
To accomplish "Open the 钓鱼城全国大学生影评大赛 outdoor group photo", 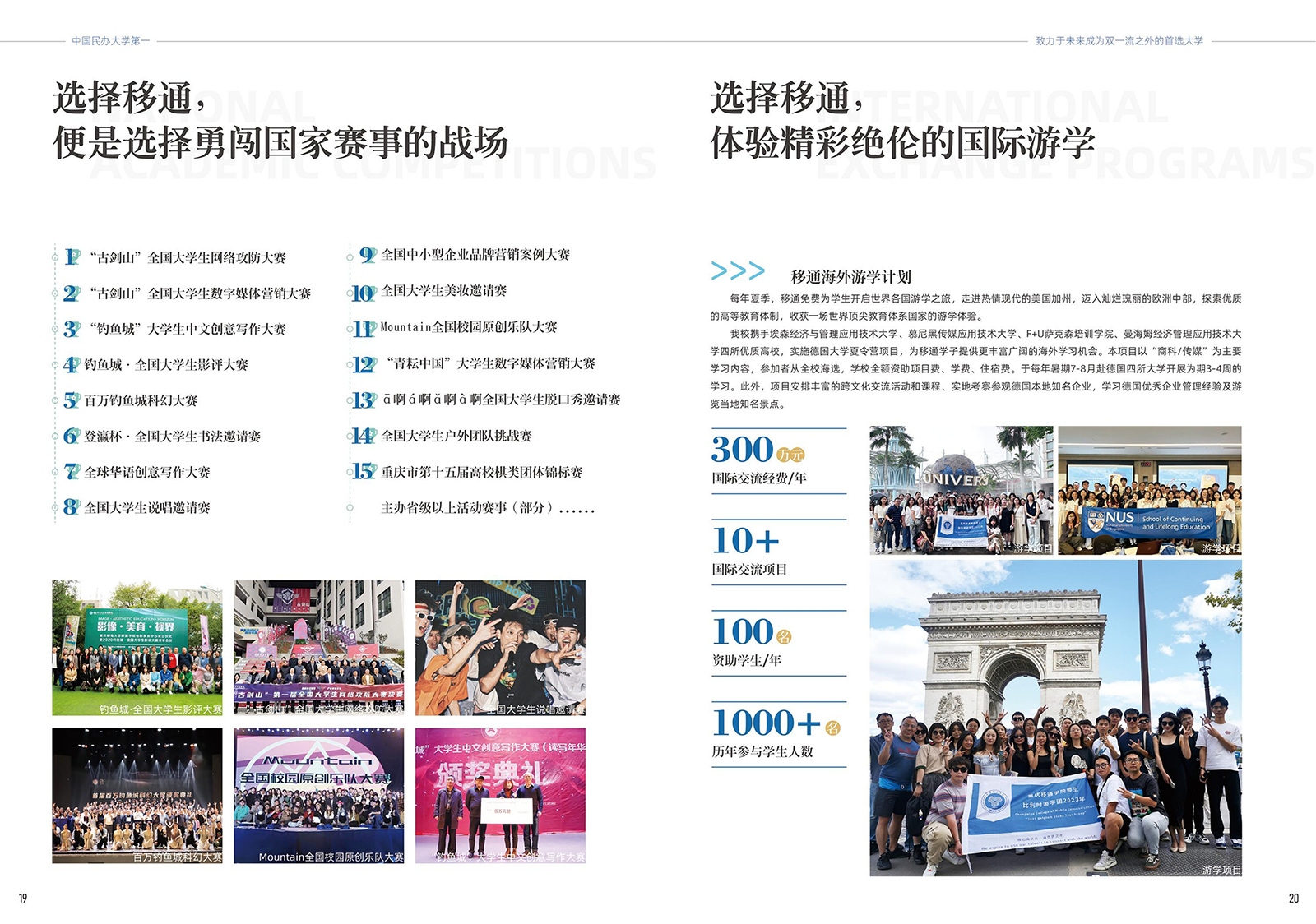I will [x=137, y=647].
